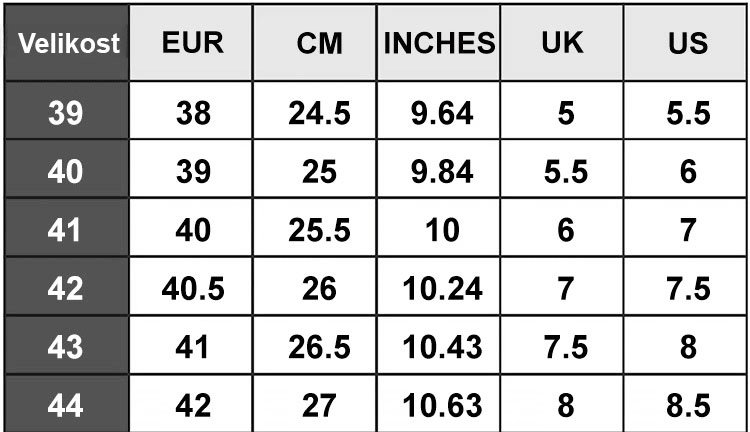Select the 10.24 inches cell
The image size is (750, 432).
tap(441, 289)
